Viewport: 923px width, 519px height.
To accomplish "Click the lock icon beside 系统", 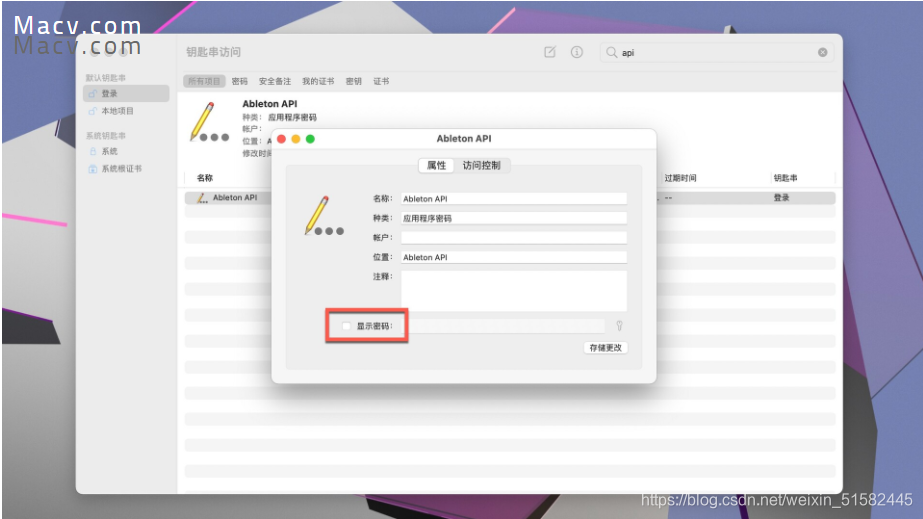I will tap(92, 151).
